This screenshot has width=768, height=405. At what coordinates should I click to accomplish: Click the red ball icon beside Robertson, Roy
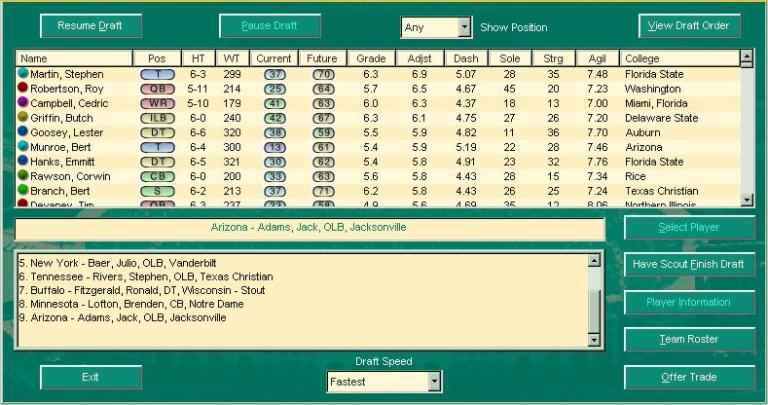(23, 88)
